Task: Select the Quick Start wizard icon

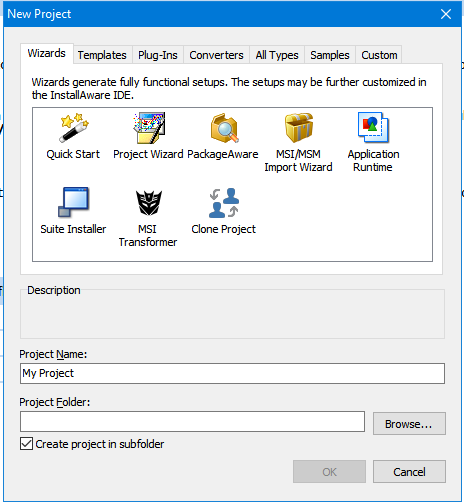Action: (74, 128)
